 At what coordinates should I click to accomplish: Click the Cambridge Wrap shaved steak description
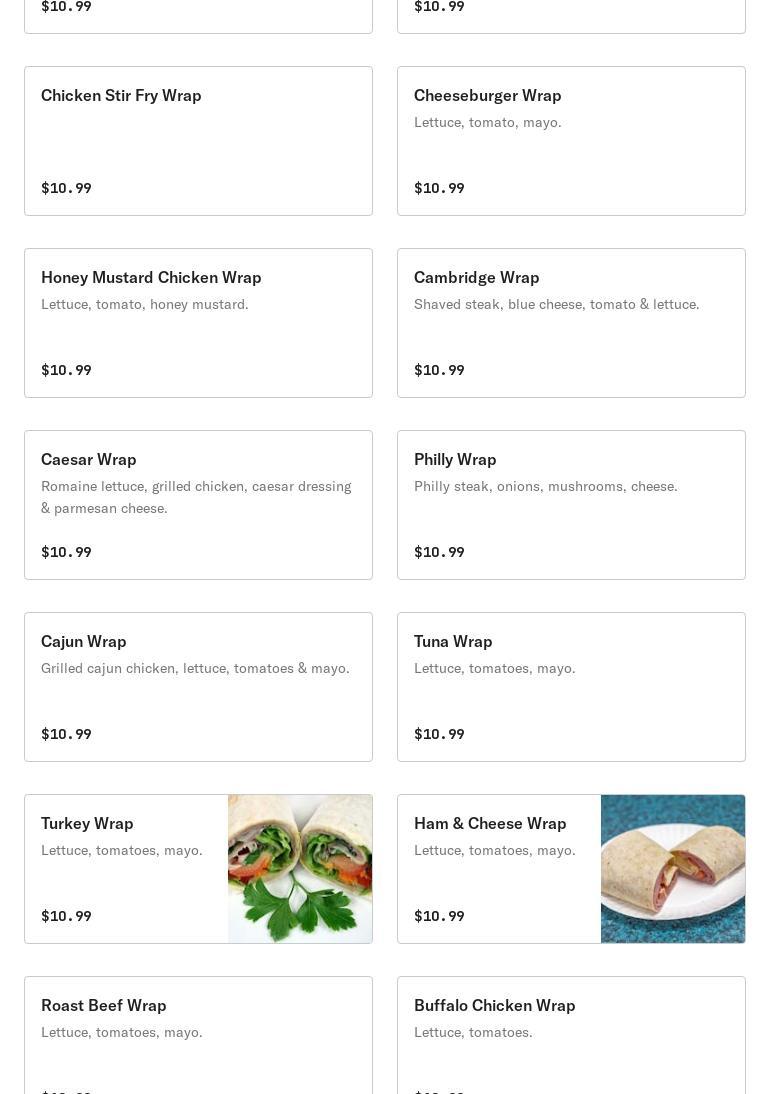tap(556, 304)
